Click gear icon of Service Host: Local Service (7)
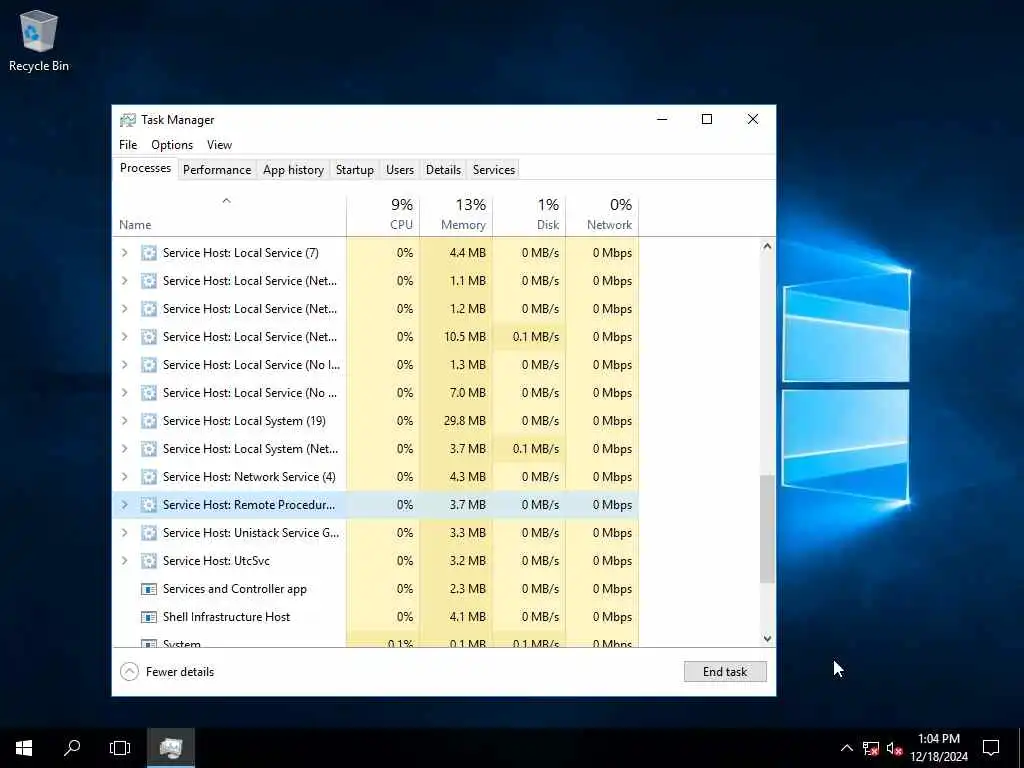Screen dimensions: 1024x768 pos(149,253)
